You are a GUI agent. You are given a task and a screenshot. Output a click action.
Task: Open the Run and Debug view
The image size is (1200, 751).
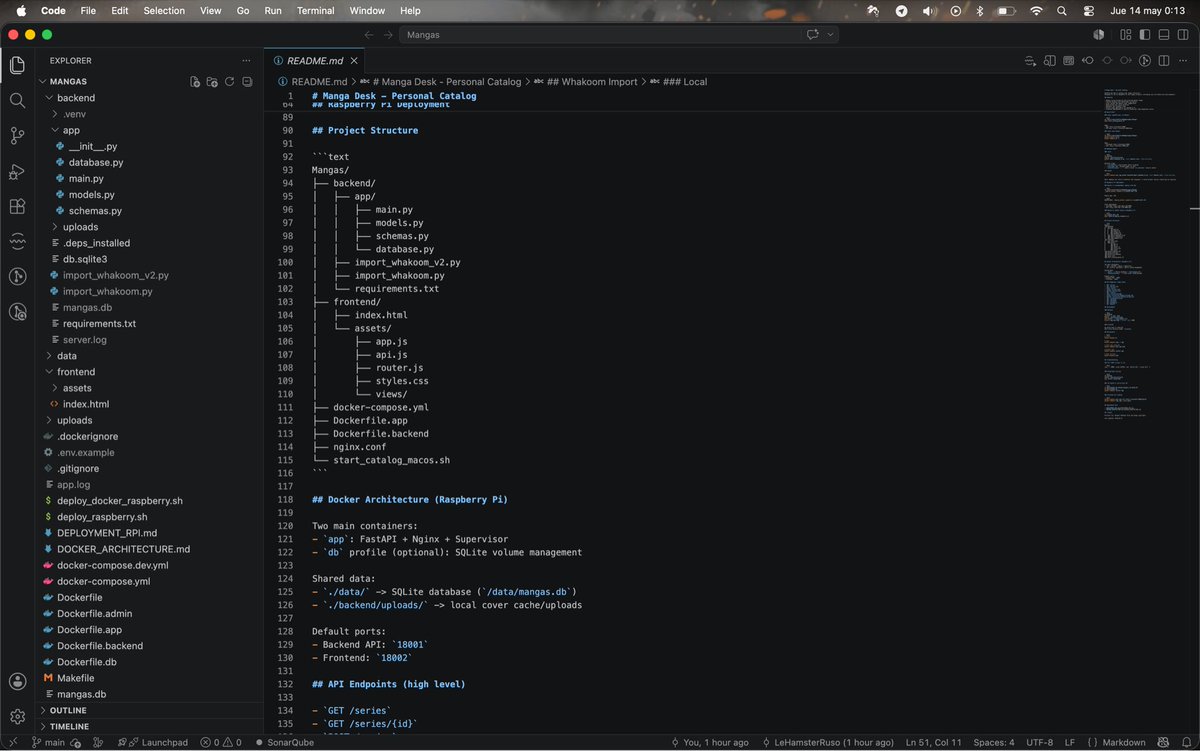coord(17,171)
